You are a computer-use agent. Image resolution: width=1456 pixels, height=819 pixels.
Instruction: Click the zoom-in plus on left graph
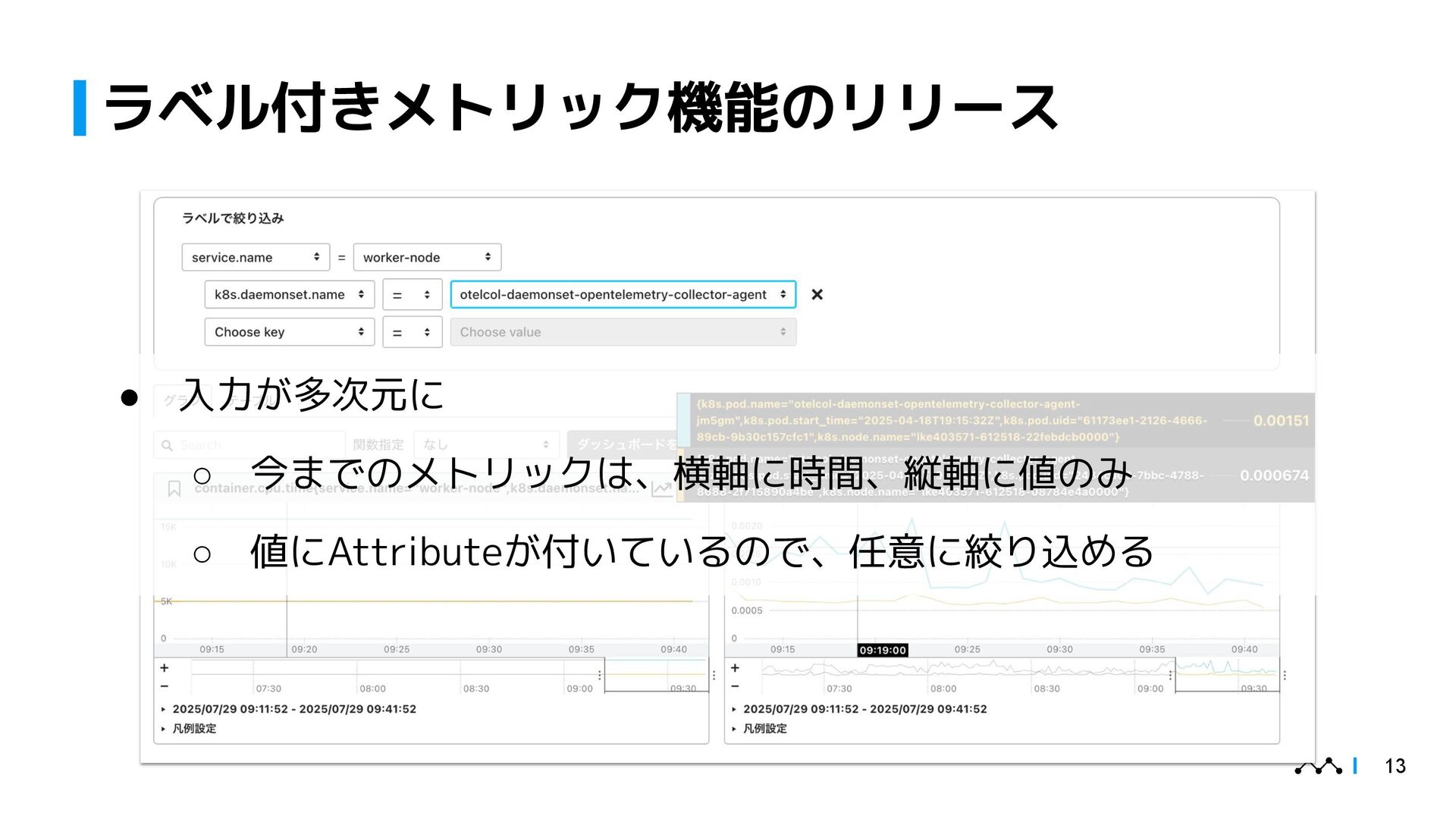(165, 668)
